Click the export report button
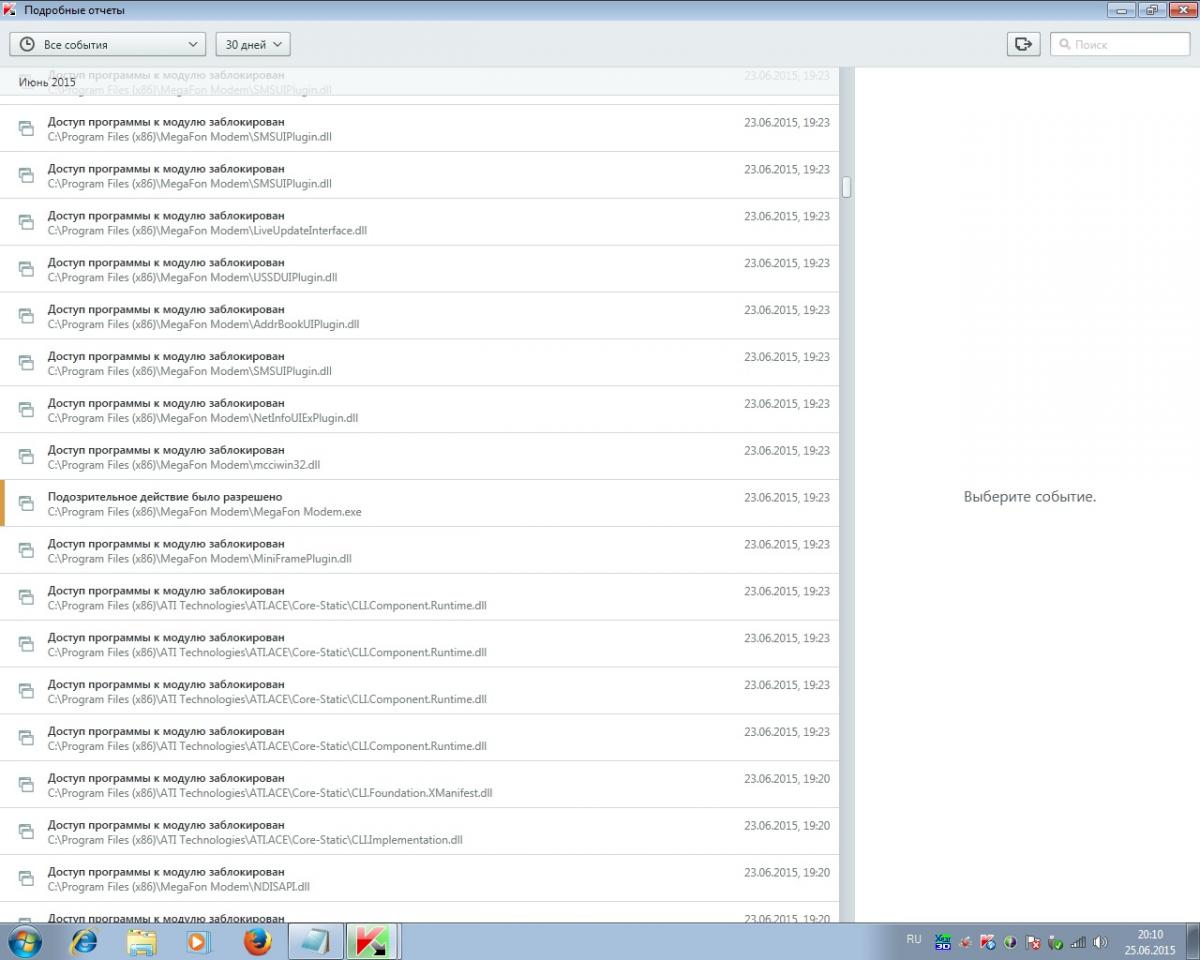This screenshot has width=1200, height=960. click(x=1023, y=44)
